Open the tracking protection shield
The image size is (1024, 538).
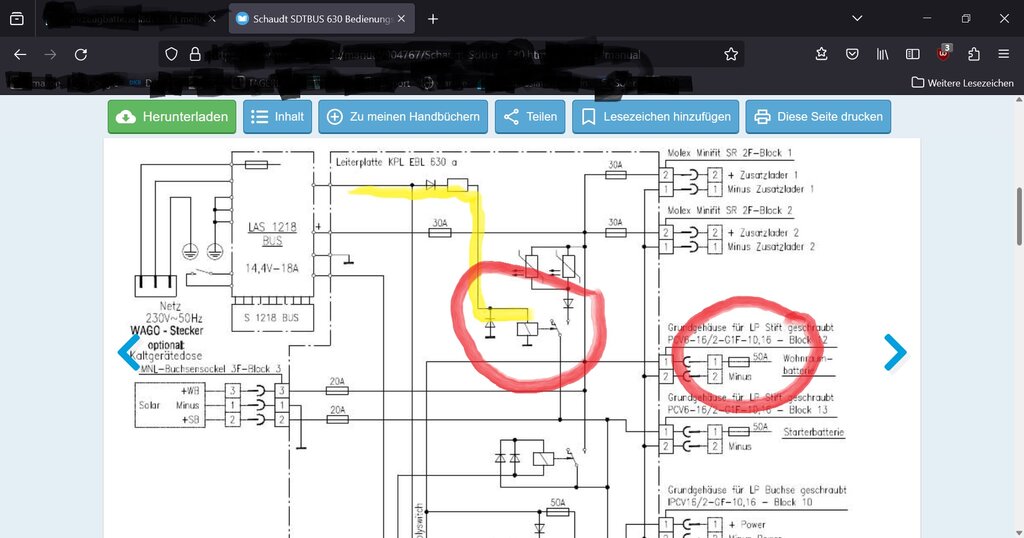click(x=171, y=54)
